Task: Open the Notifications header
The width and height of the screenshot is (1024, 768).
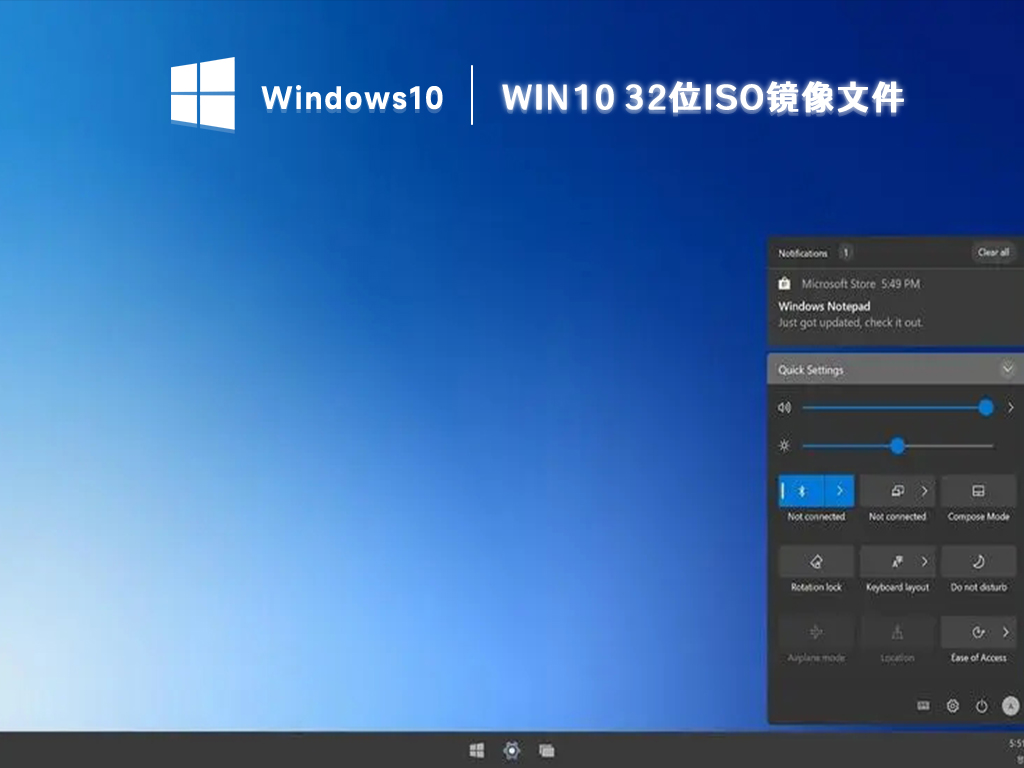Action: pos(801,253)
